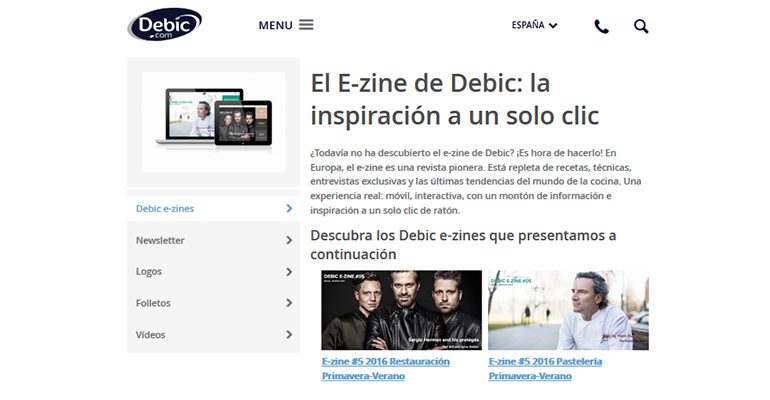Open the E-zine #5 2016 Restauración link
770x400 pixels.
click(385, 369)
